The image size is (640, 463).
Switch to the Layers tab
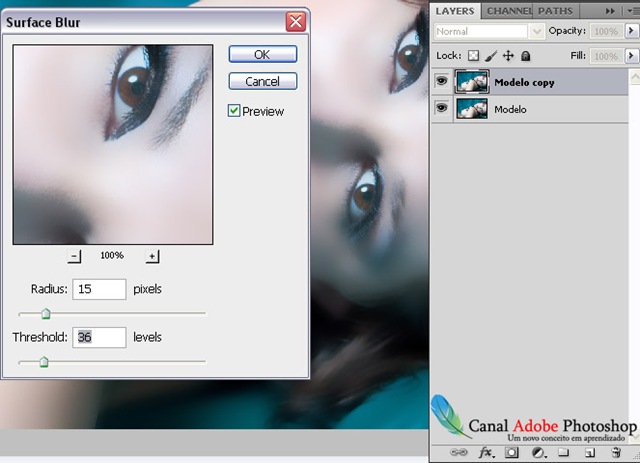click(455, 11)
